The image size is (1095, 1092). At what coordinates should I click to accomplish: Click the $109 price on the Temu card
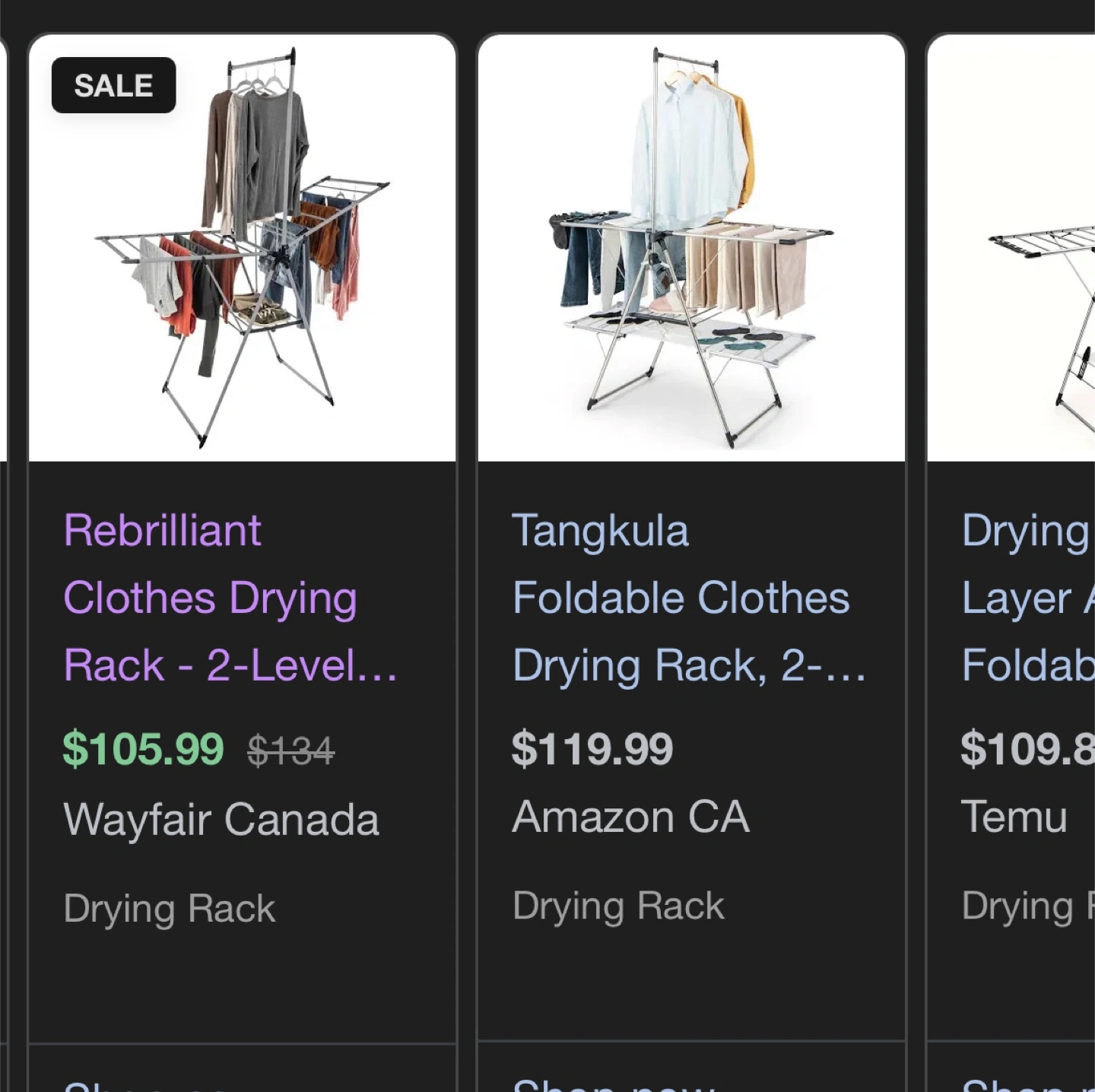click(x=1028, y=749)
